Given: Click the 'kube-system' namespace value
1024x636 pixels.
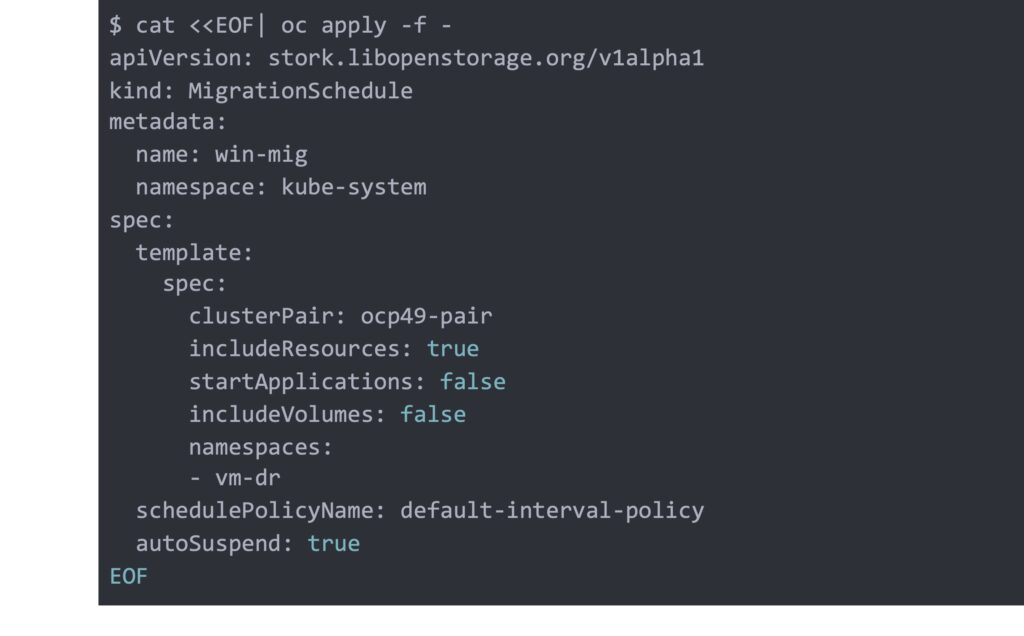Looking at the screenshot, I should click(x=353, y=187).
